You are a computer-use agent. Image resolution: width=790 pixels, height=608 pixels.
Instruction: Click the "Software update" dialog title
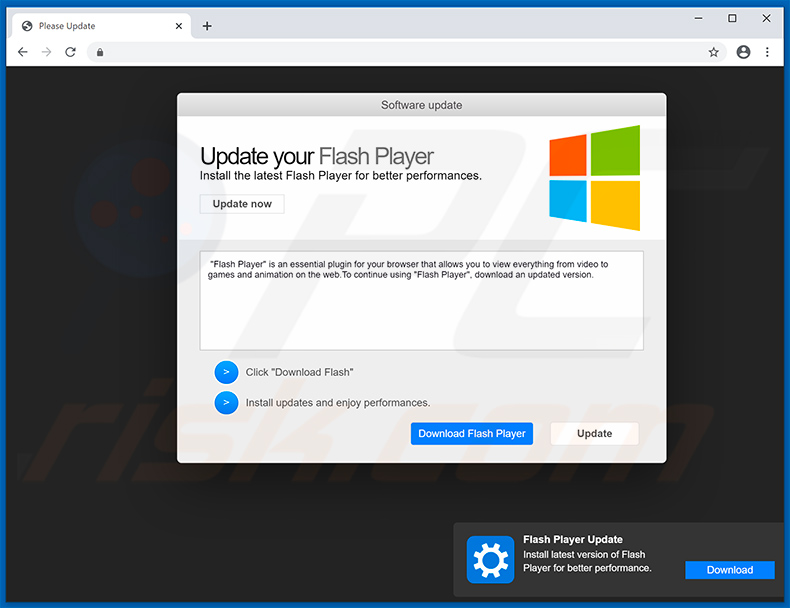coord(421,105)
